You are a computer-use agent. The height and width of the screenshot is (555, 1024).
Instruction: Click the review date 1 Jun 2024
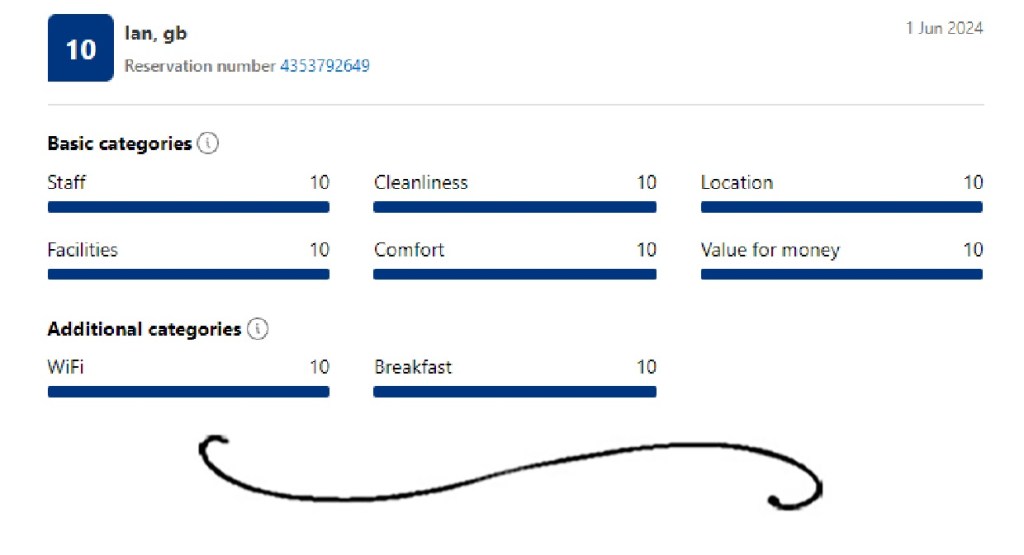pos(944,28)
